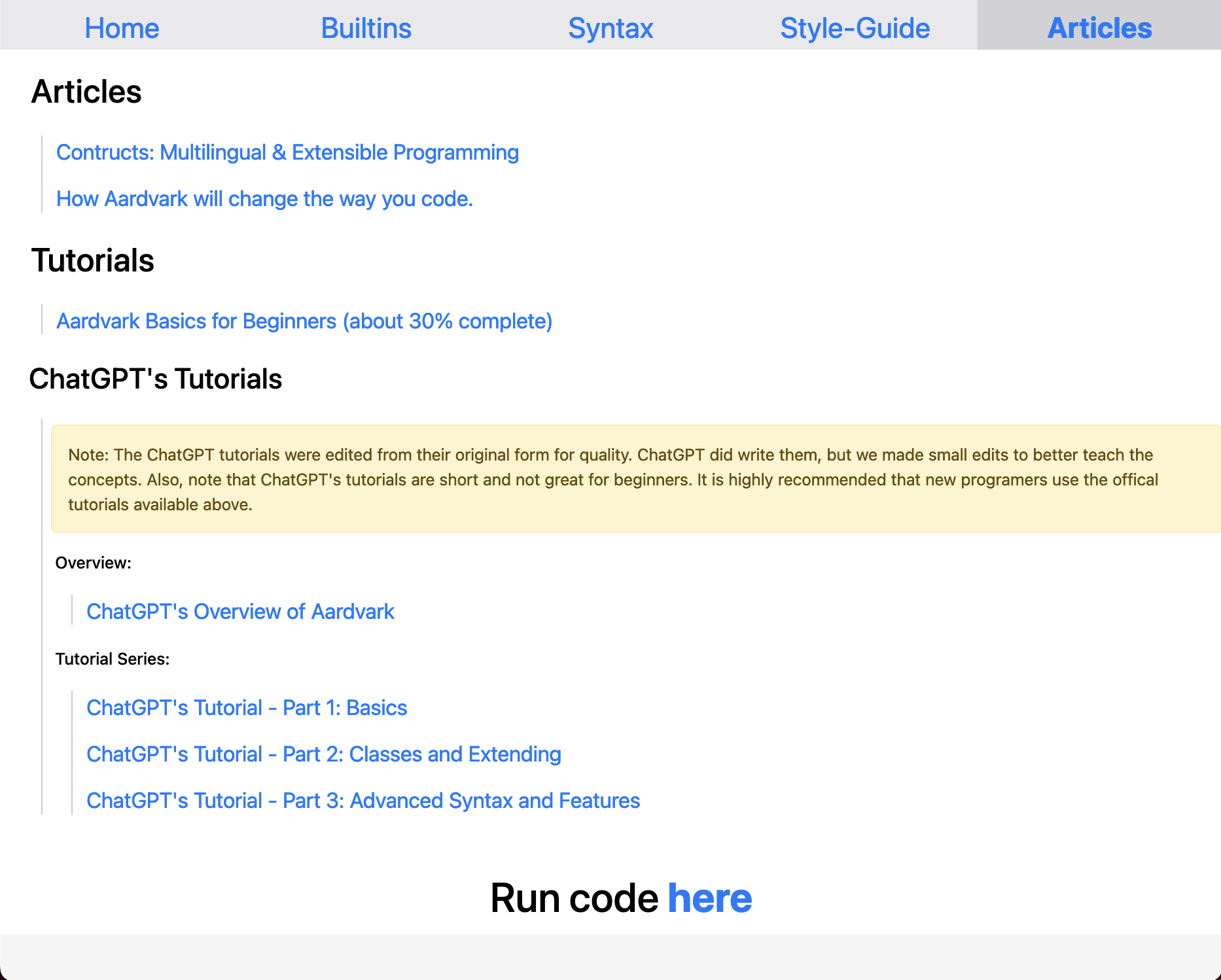
Task: Open Aardvark Basics for Beginners tutorial
Action: pyautogui.click(x=304, y=321)
